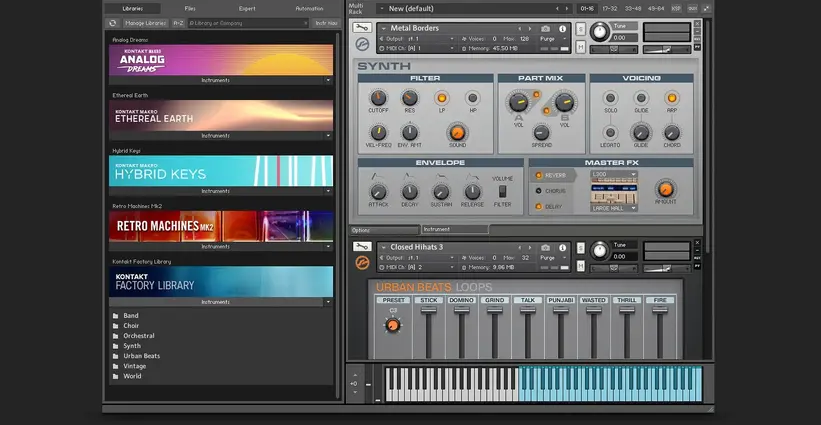
Task: Load next Closed Hihats 3 preset arrow
Action: tap(530, 248)
